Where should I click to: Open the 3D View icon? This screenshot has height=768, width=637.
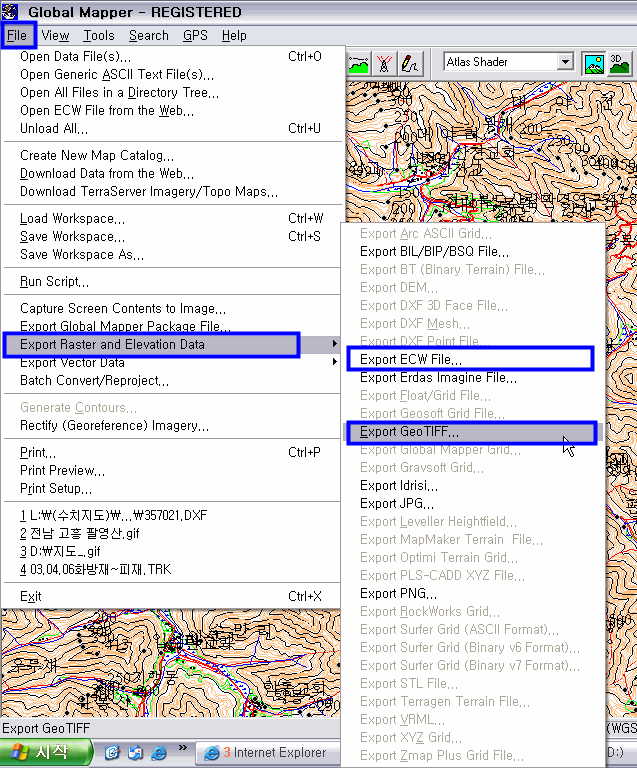click(x=619, y=64)
